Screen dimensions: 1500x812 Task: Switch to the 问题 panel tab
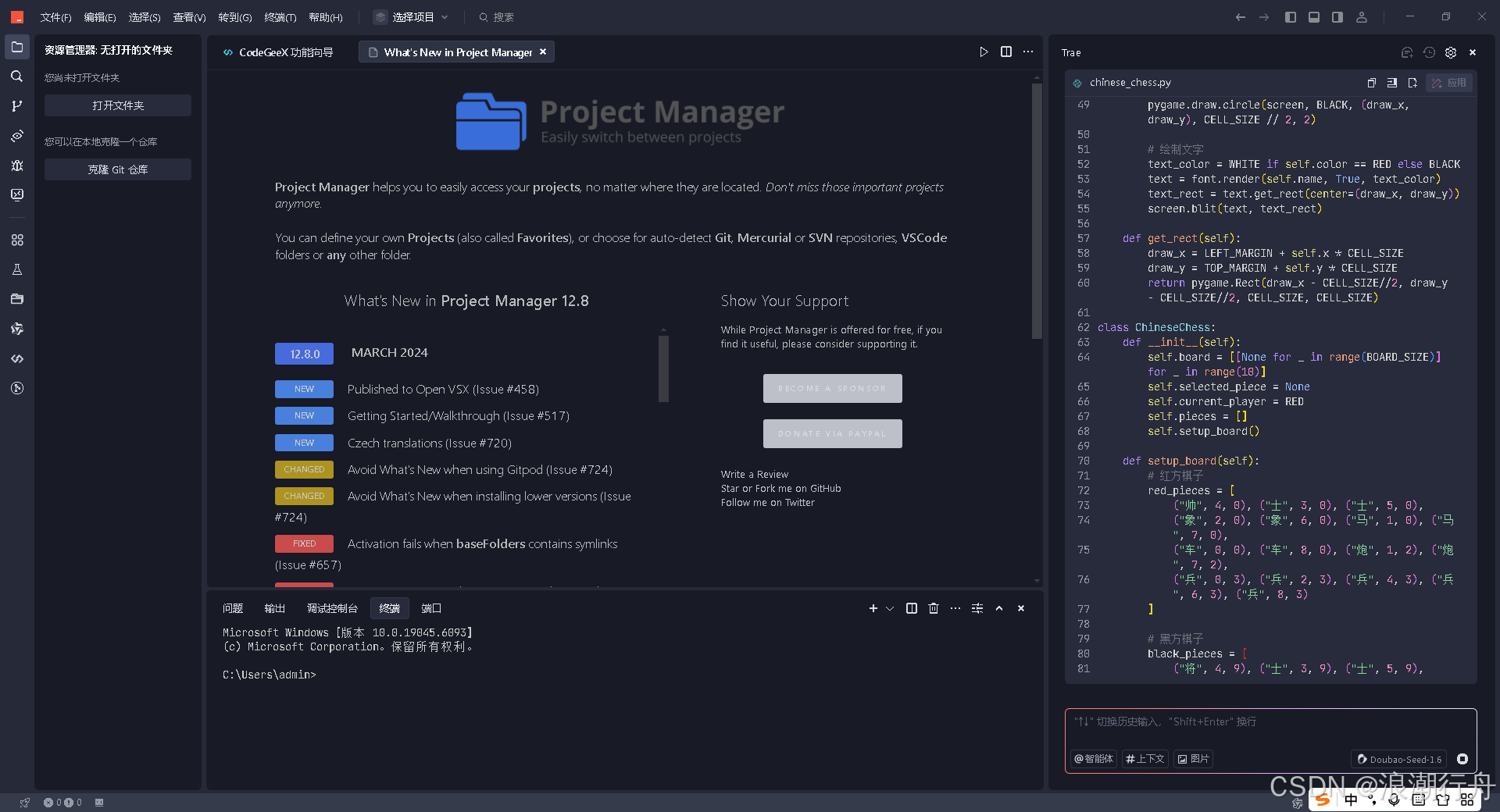(233, 608)
